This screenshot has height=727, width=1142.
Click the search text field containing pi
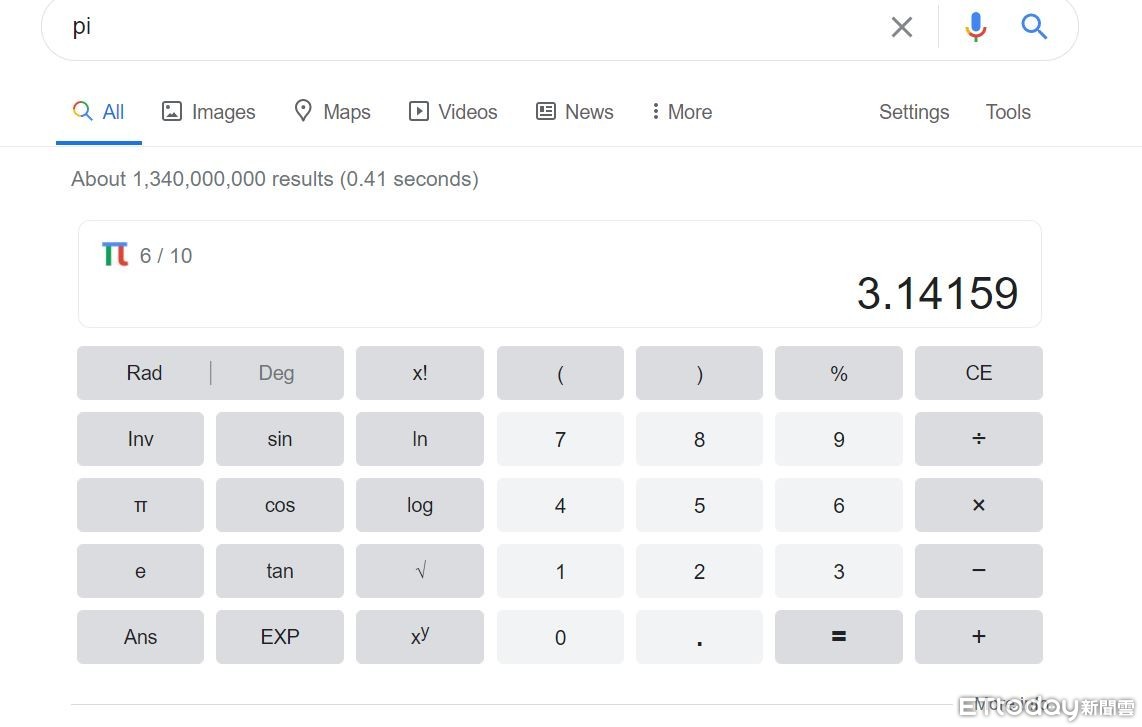coord(450,27)
